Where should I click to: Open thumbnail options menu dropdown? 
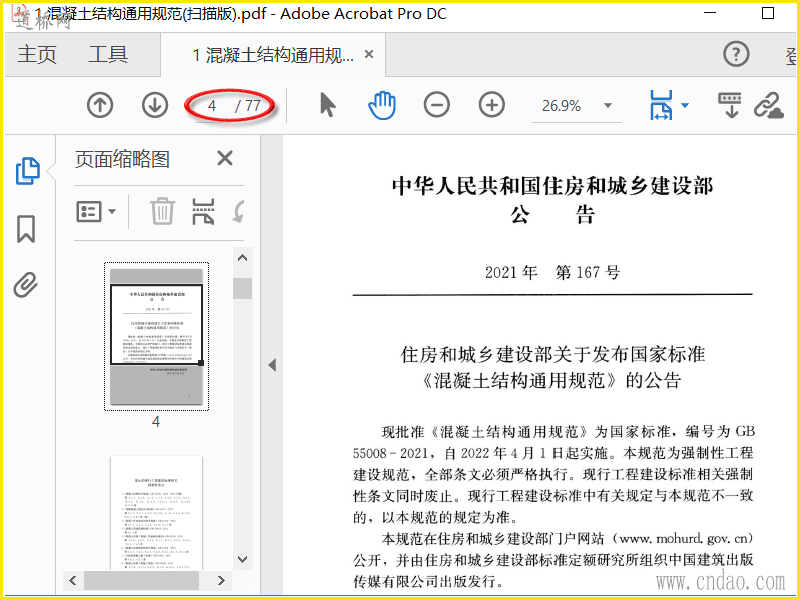[x=96, y=212]
